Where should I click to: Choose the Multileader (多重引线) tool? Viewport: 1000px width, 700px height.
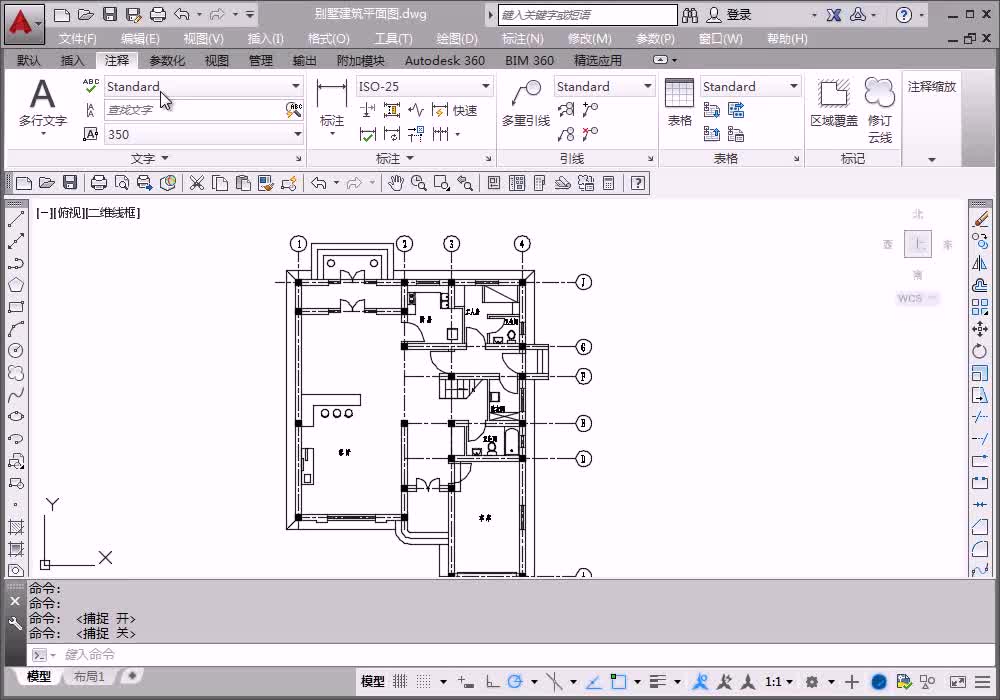tap(525, 103)
